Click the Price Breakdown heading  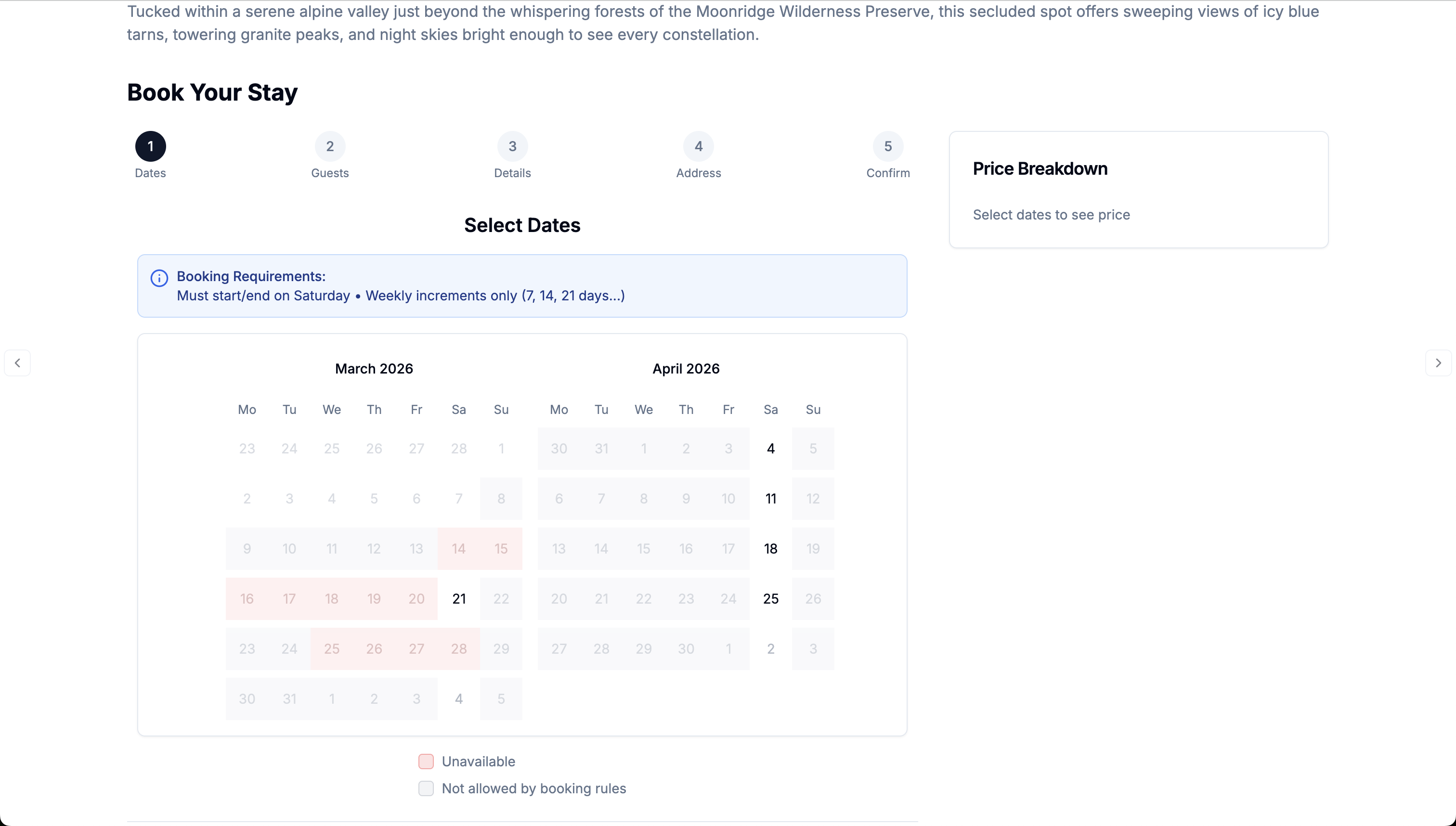pyautogui.click(x=1040, y=168)
